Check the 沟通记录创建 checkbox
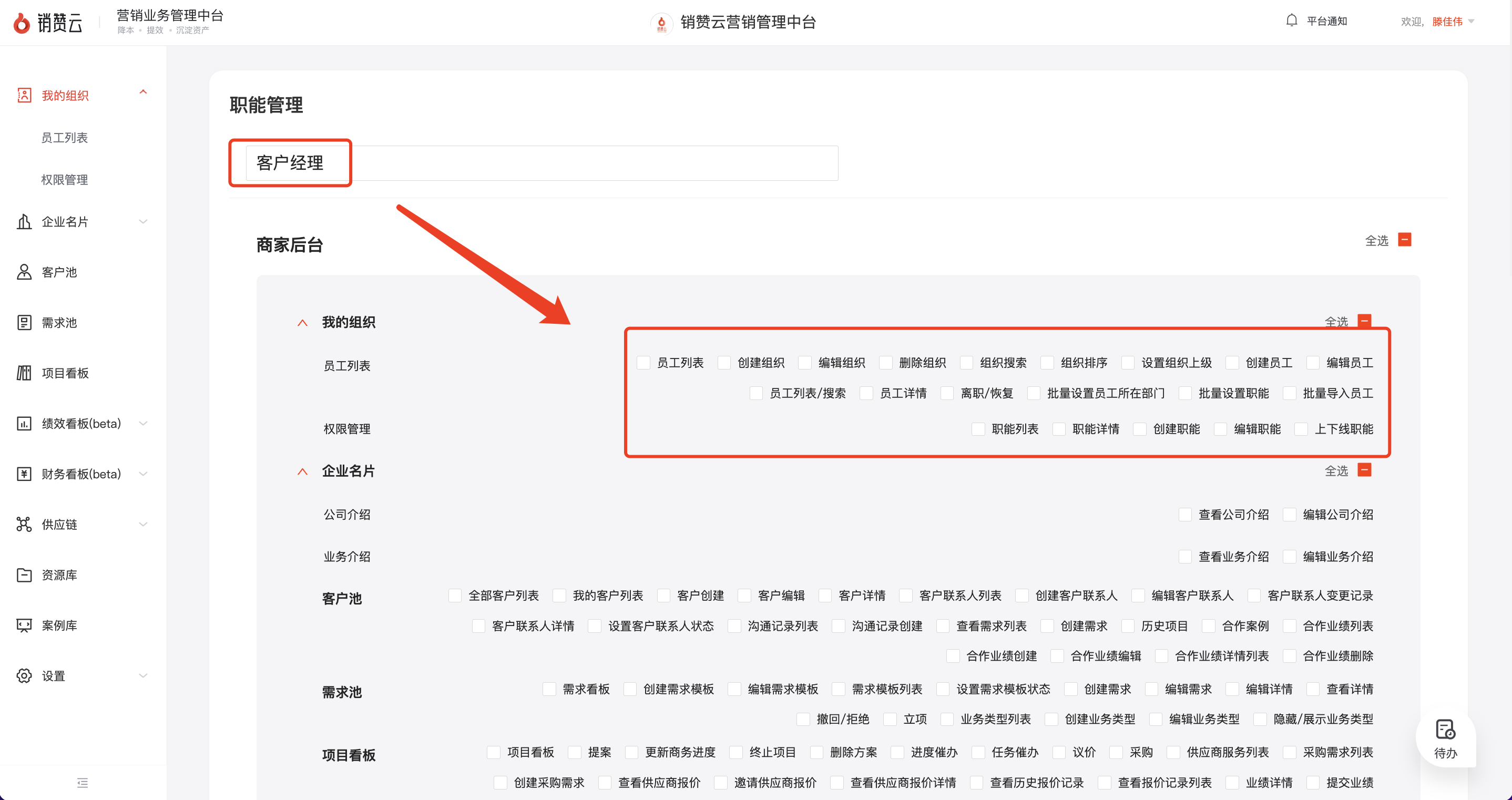The width and height of the screenshot is (1512, 800). tap(839, 625)
